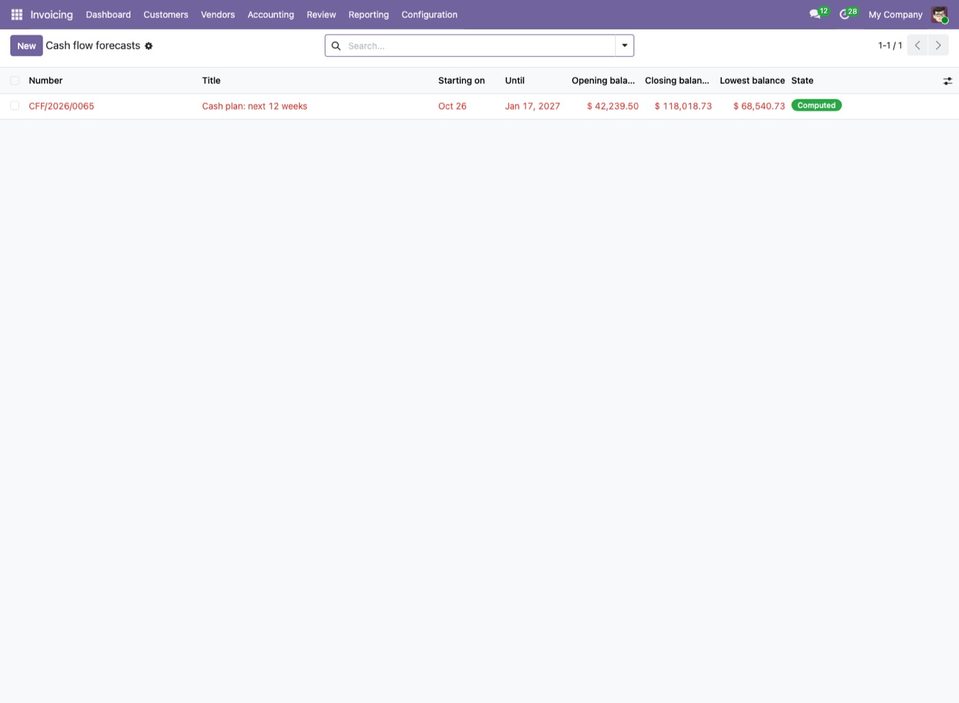Click the Oct 26 starting date cell

(452, 106)
